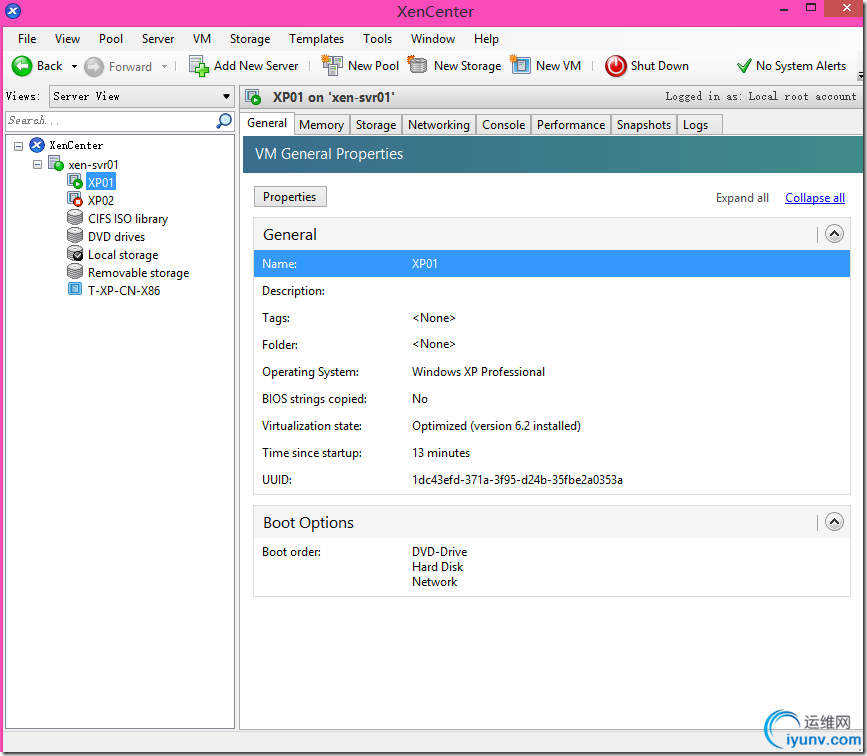Click the Local storage default icon
The width and height of the screenshot is (867, 756).
(x=75, y=253)
